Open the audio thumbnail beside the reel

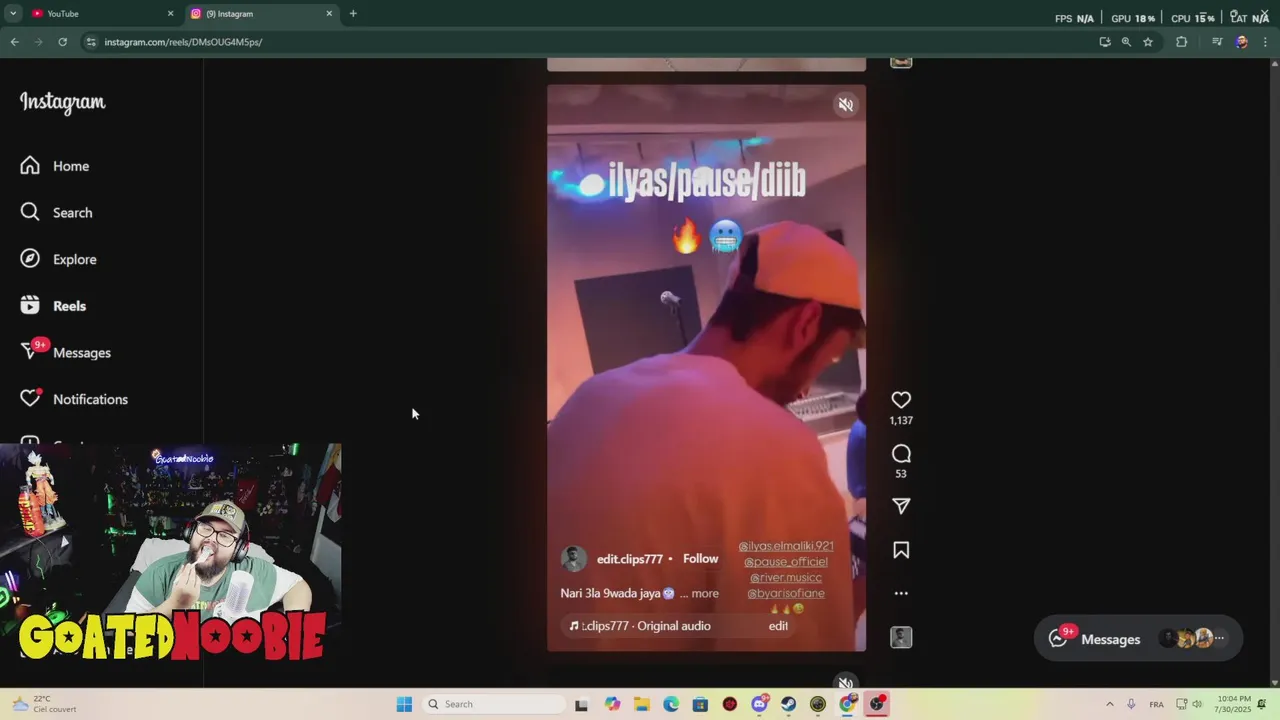pyautogui.click(x=901, y=637)
